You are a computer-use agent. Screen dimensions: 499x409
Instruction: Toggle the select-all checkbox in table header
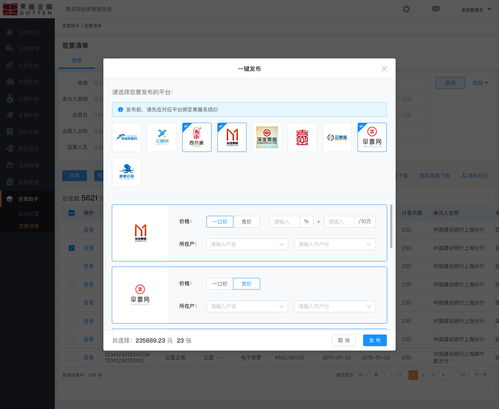71,213
